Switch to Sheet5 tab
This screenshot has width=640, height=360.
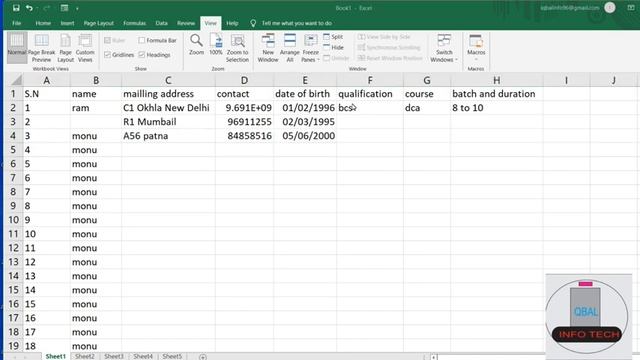[172, 356]
